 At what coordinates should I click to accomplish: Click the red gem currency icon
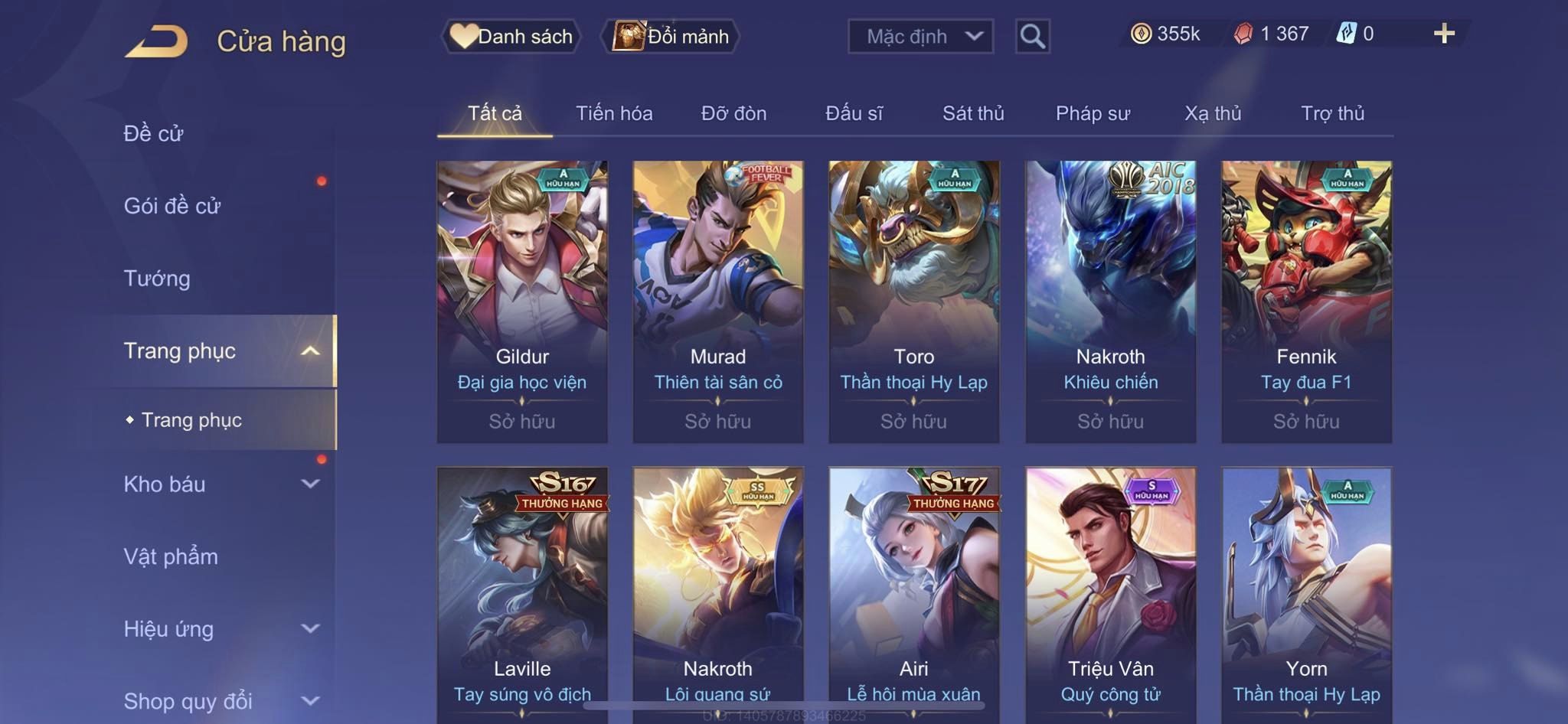click(x=1243, y=34)
